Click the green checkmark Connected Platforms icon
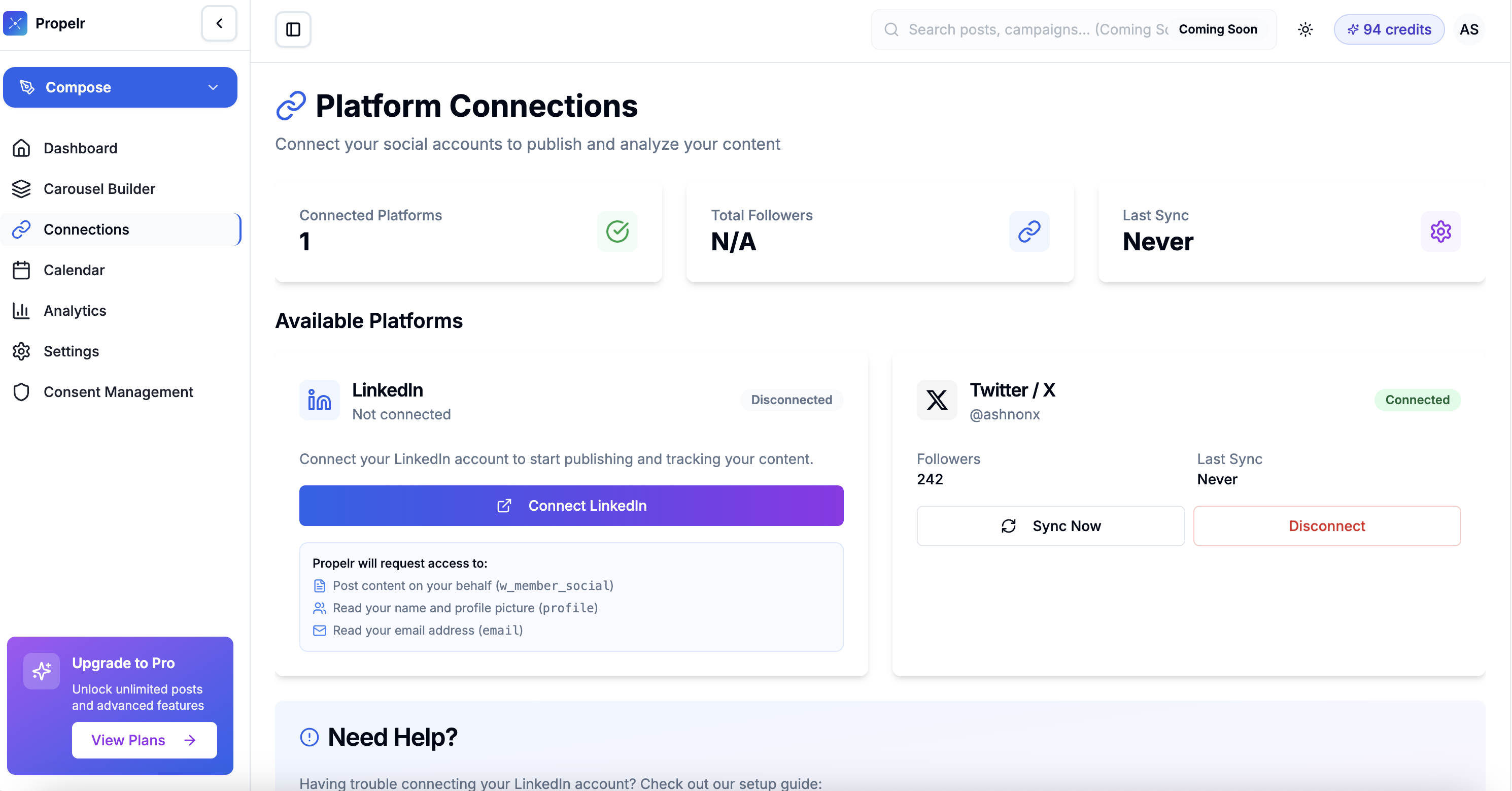1512x791 pixels. click(617, 232)
